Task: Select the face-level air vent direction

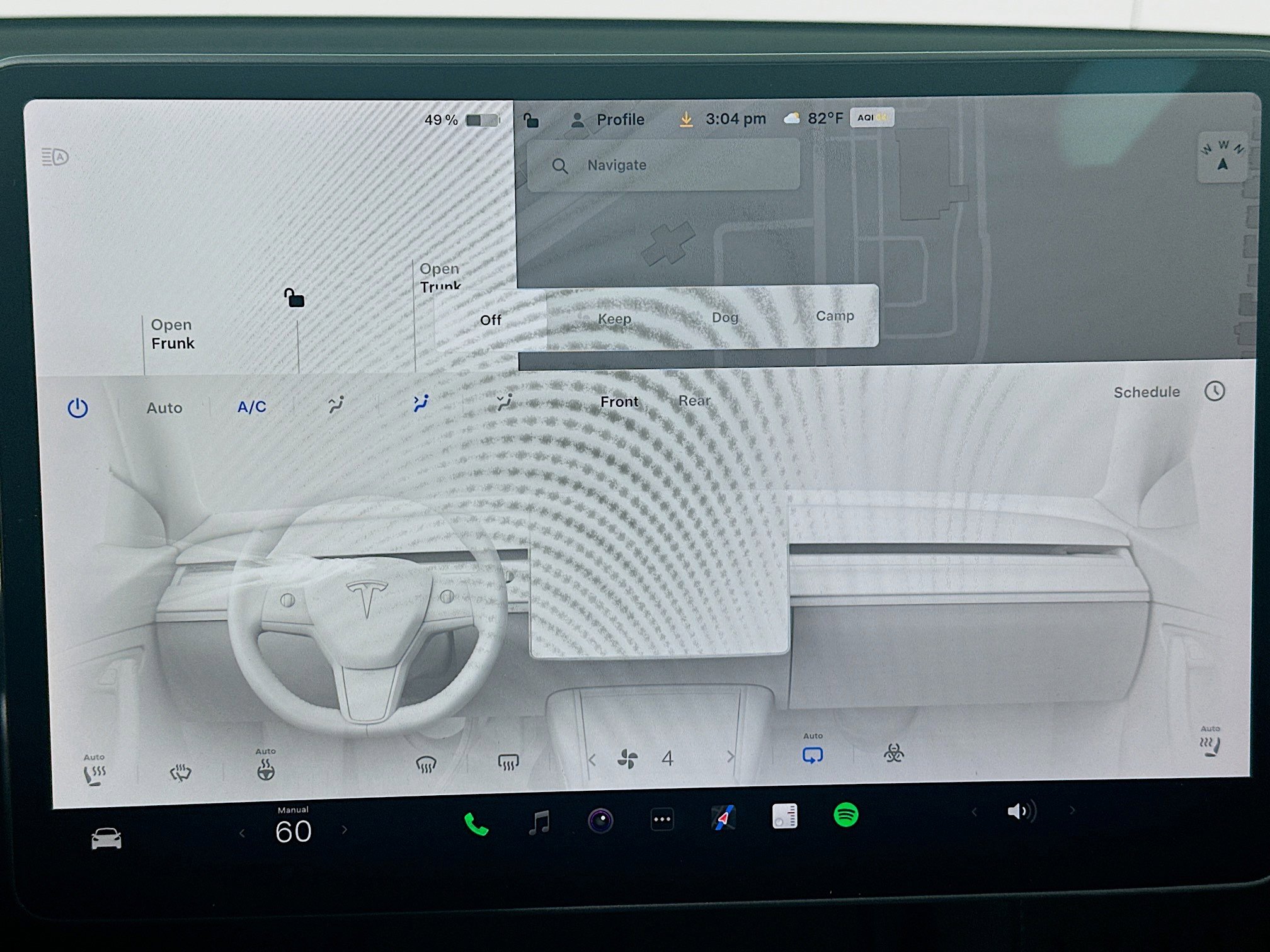Action: (x=421, y=403)
